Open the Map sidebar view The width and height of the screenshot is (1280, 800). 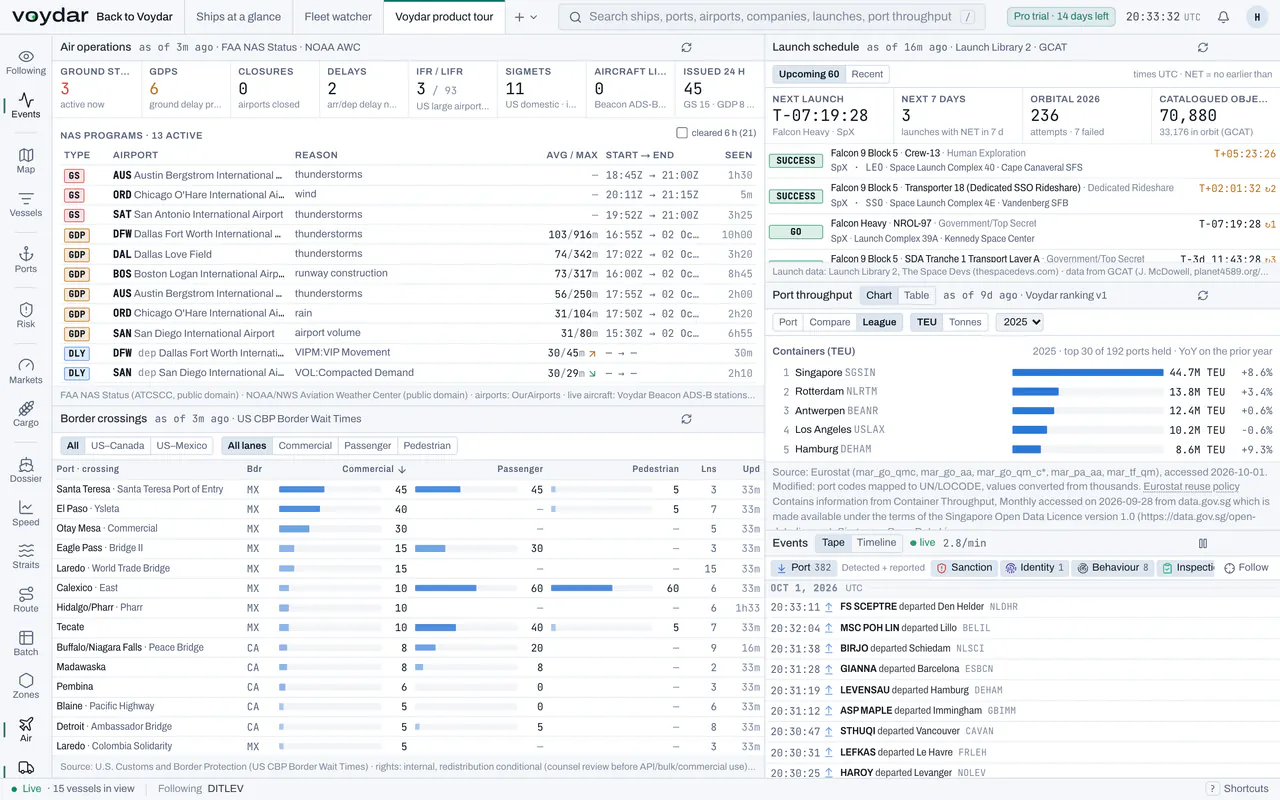26,161
